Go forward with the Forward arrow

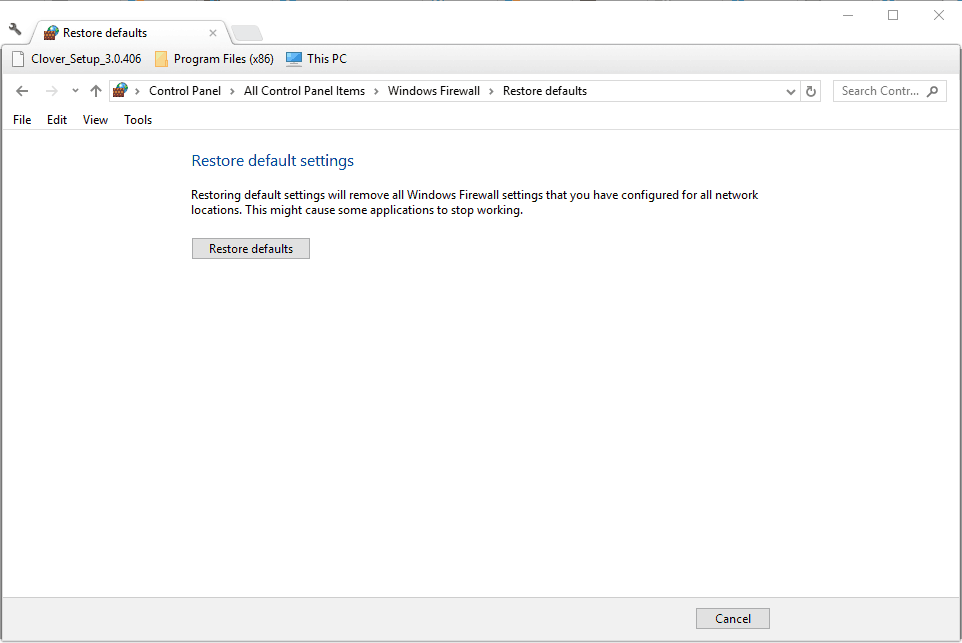(52, 91)
